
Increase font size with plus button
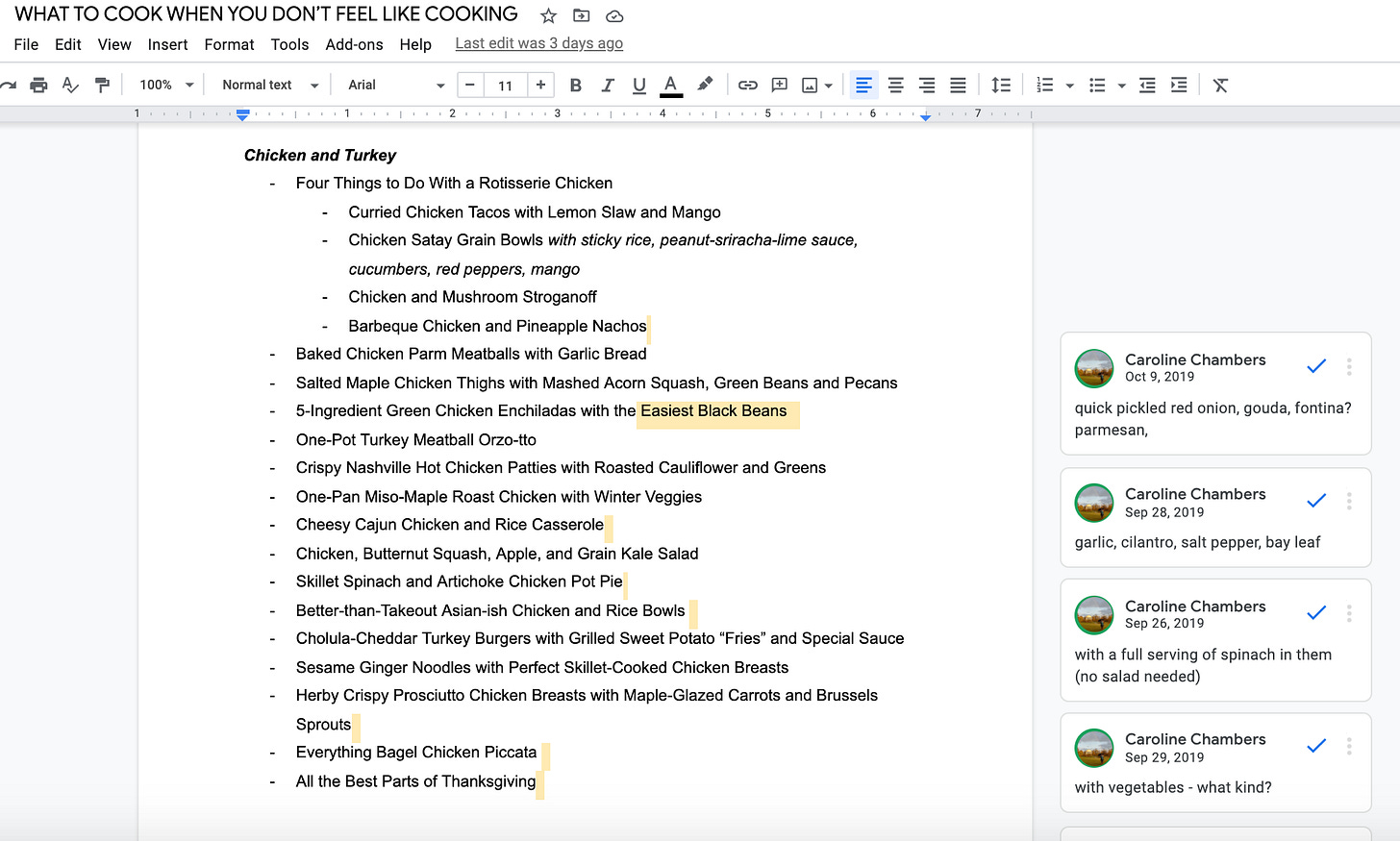click(541, 85)
